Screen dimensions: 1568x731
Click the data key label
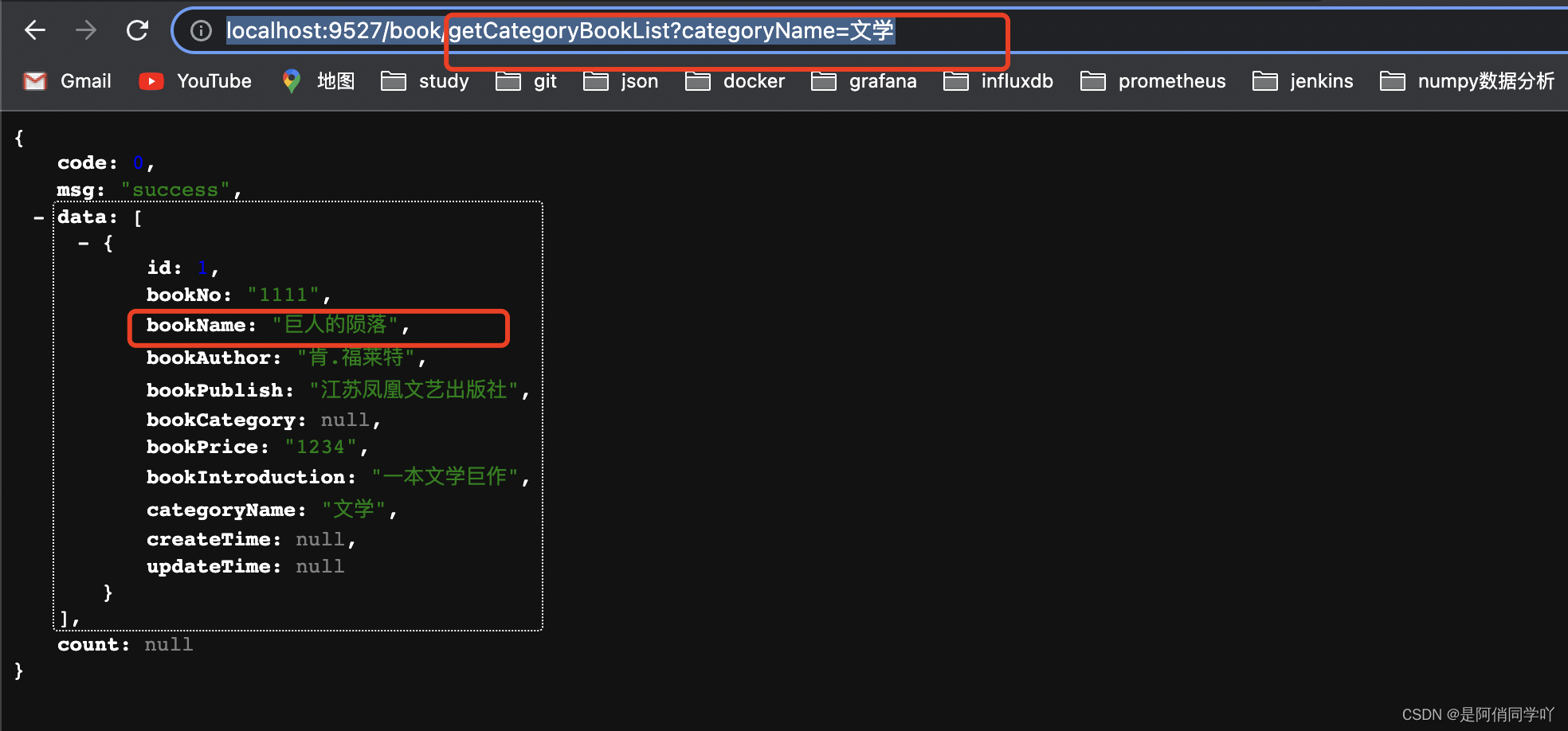(87, 217)
